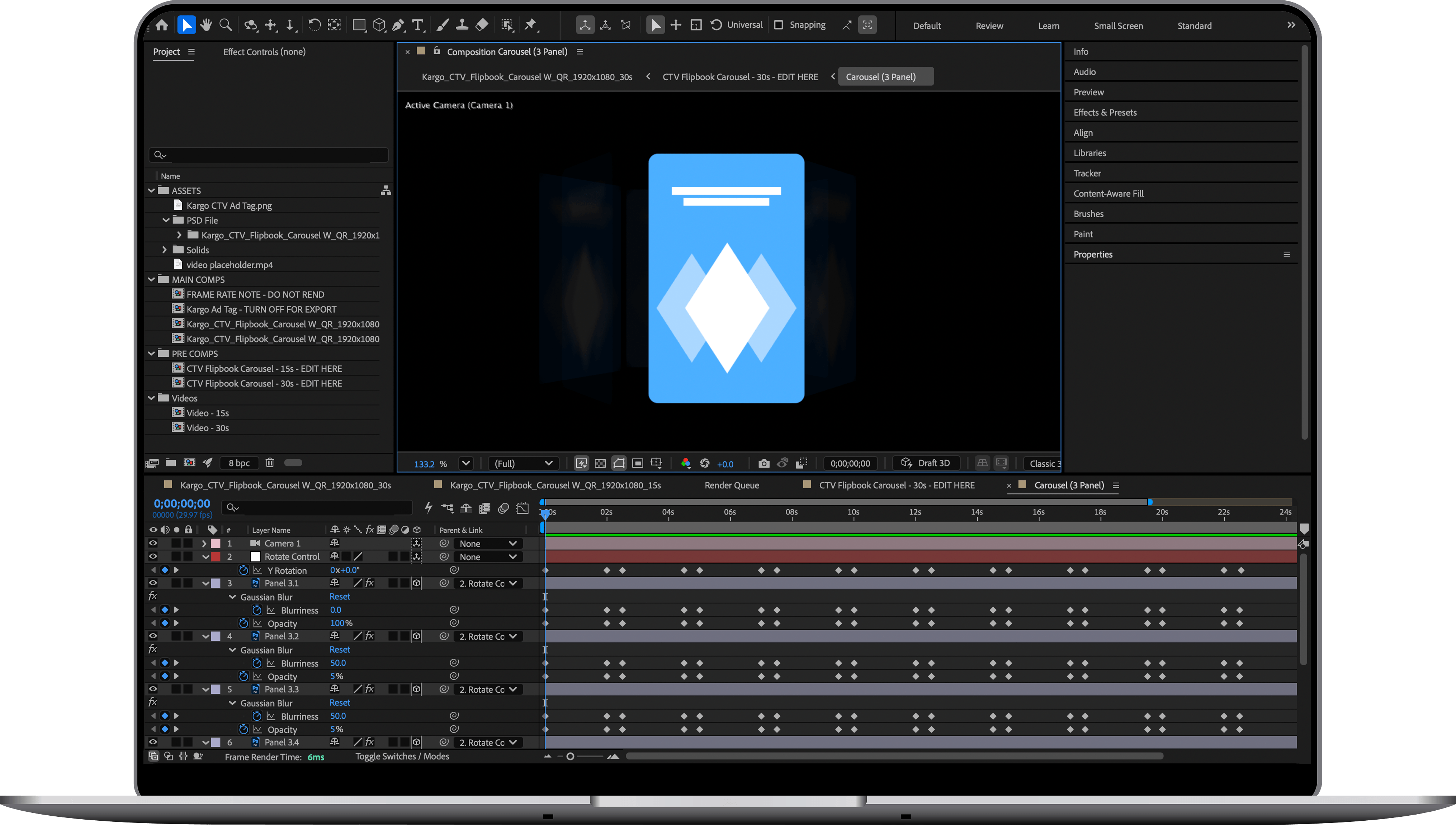Click the Toggle Mask and Shape Path Visibility icon
This screenshot has width=1456, height=825.
click(x=619, y=464)
